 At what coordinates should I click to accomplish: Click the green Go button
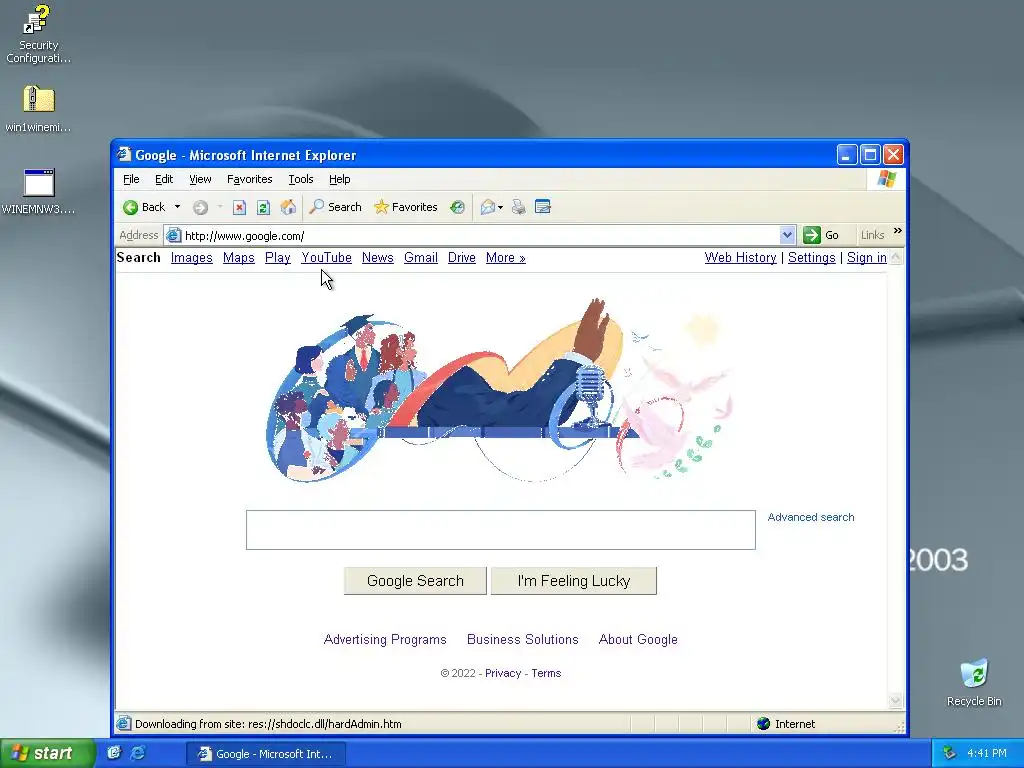821,235
